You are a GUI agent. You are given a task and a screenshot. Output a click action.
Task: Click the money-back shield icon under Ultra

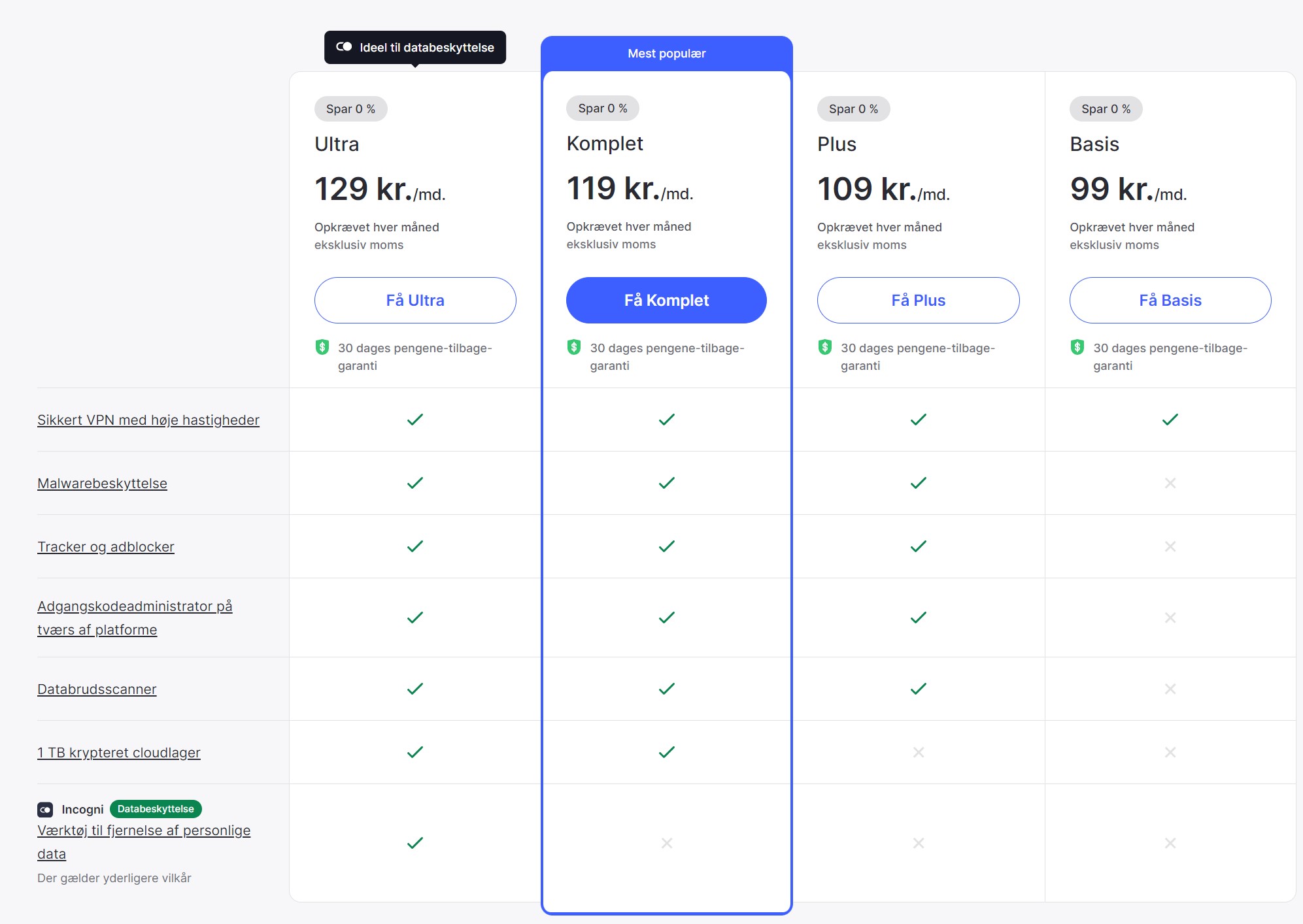coord(322,347)
